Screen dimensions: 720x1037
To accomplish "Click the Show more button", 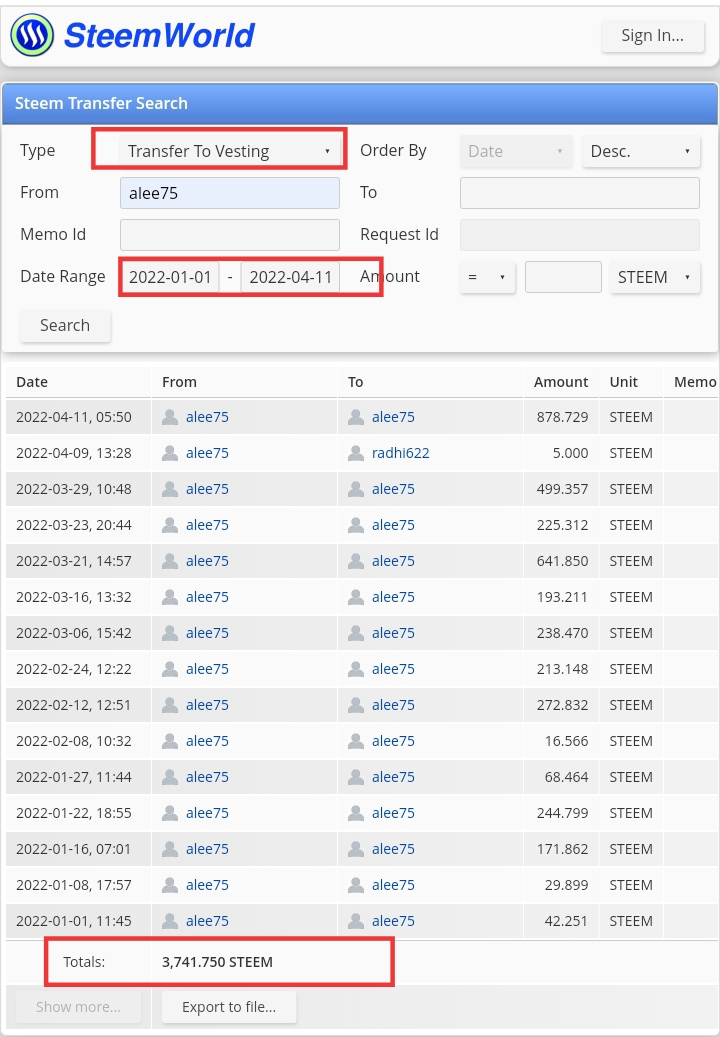I will click(78, 1007).
